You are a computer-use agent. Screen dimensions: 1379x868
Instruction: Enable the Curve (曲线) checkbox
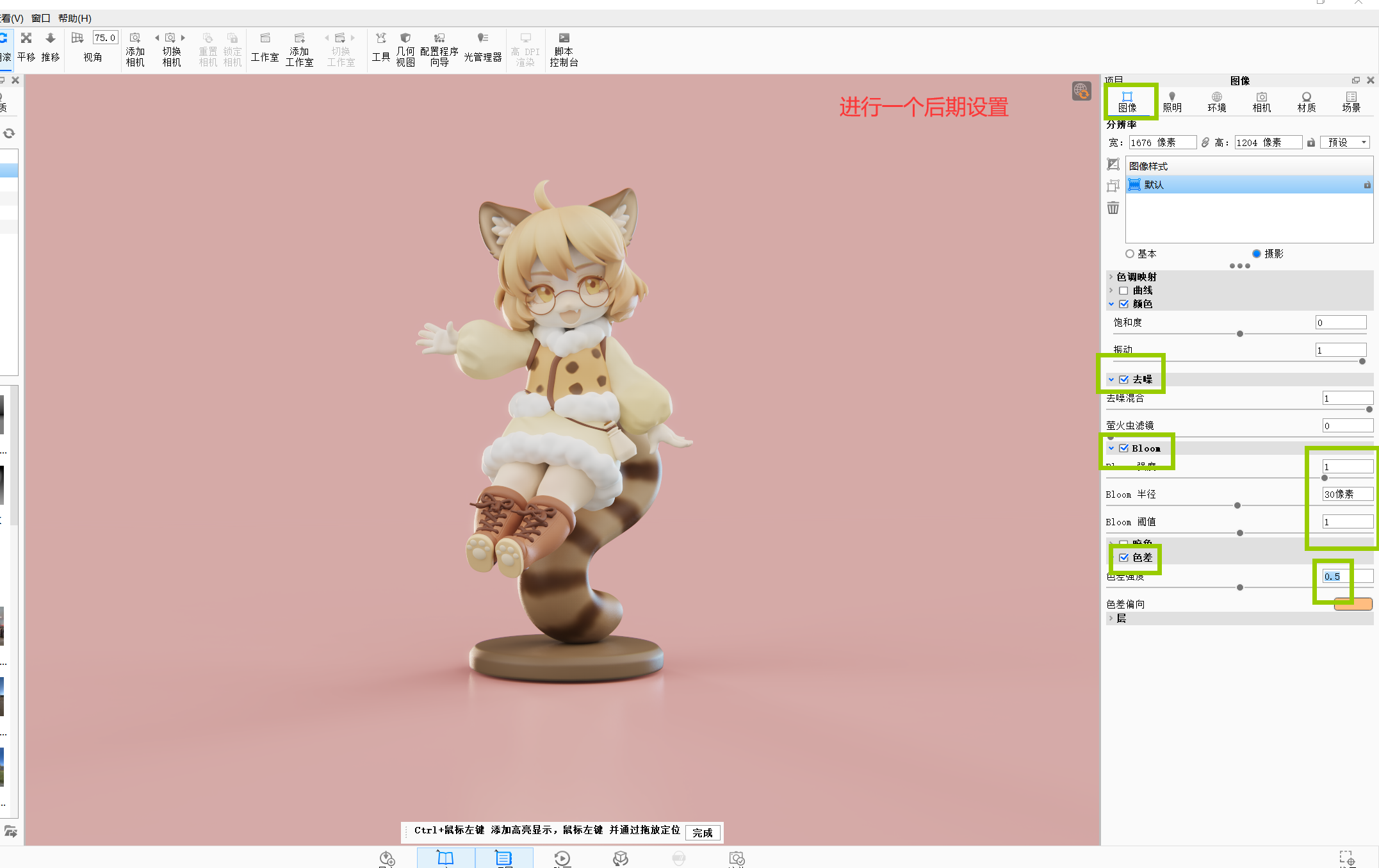pyautogui.click(x=1124, y=291)
